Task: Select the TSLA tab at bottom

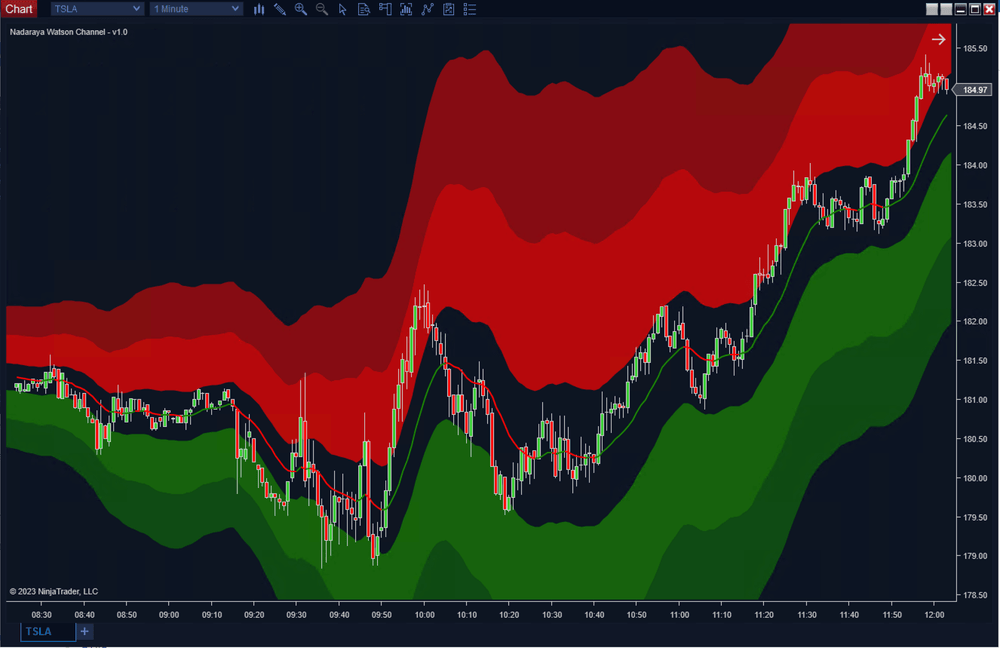Action: point(47,631)
